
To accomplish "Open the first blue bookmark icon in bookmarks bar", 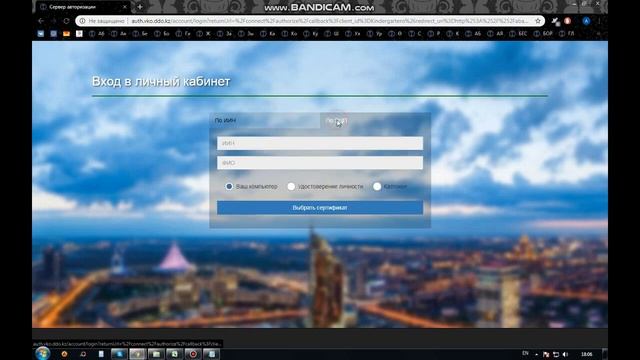I will tap(41, 34).
